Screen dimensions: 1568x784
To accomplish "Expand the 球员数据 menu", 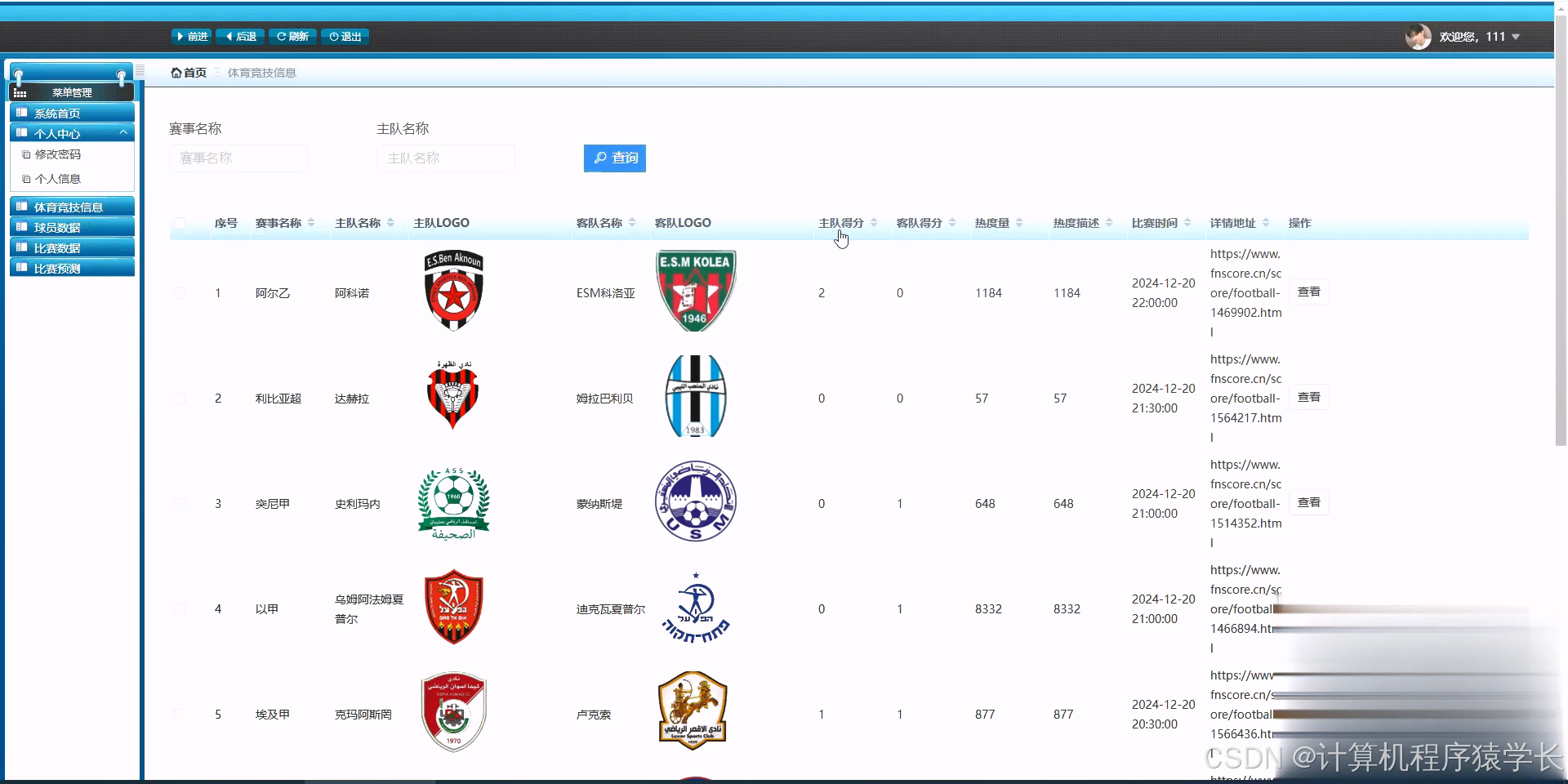I will 72,228.
